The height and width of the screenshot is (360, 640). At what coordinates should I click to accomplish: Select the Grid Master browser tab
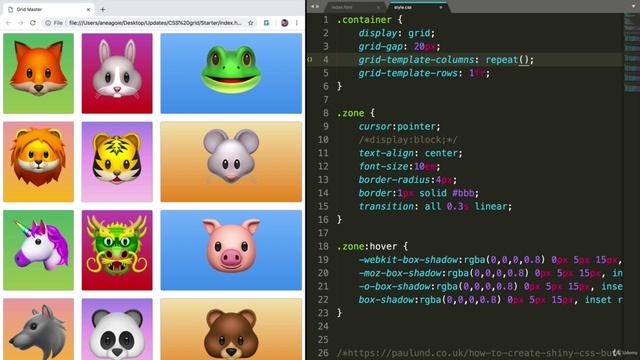[49, 9]
